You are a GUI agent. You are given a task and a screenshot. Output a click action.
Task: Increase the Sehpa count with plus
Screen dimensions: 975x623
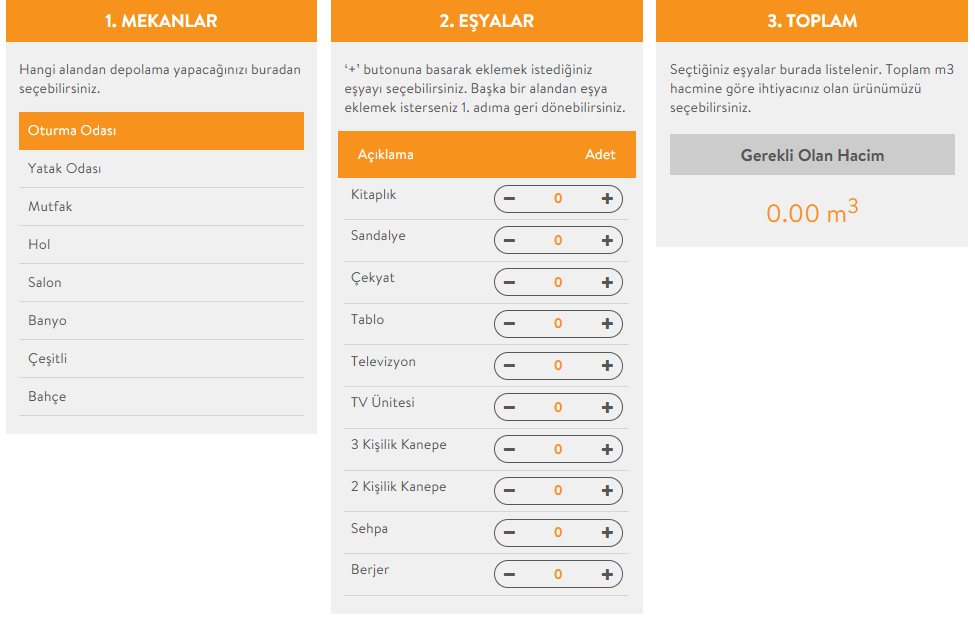pos(607,533)
